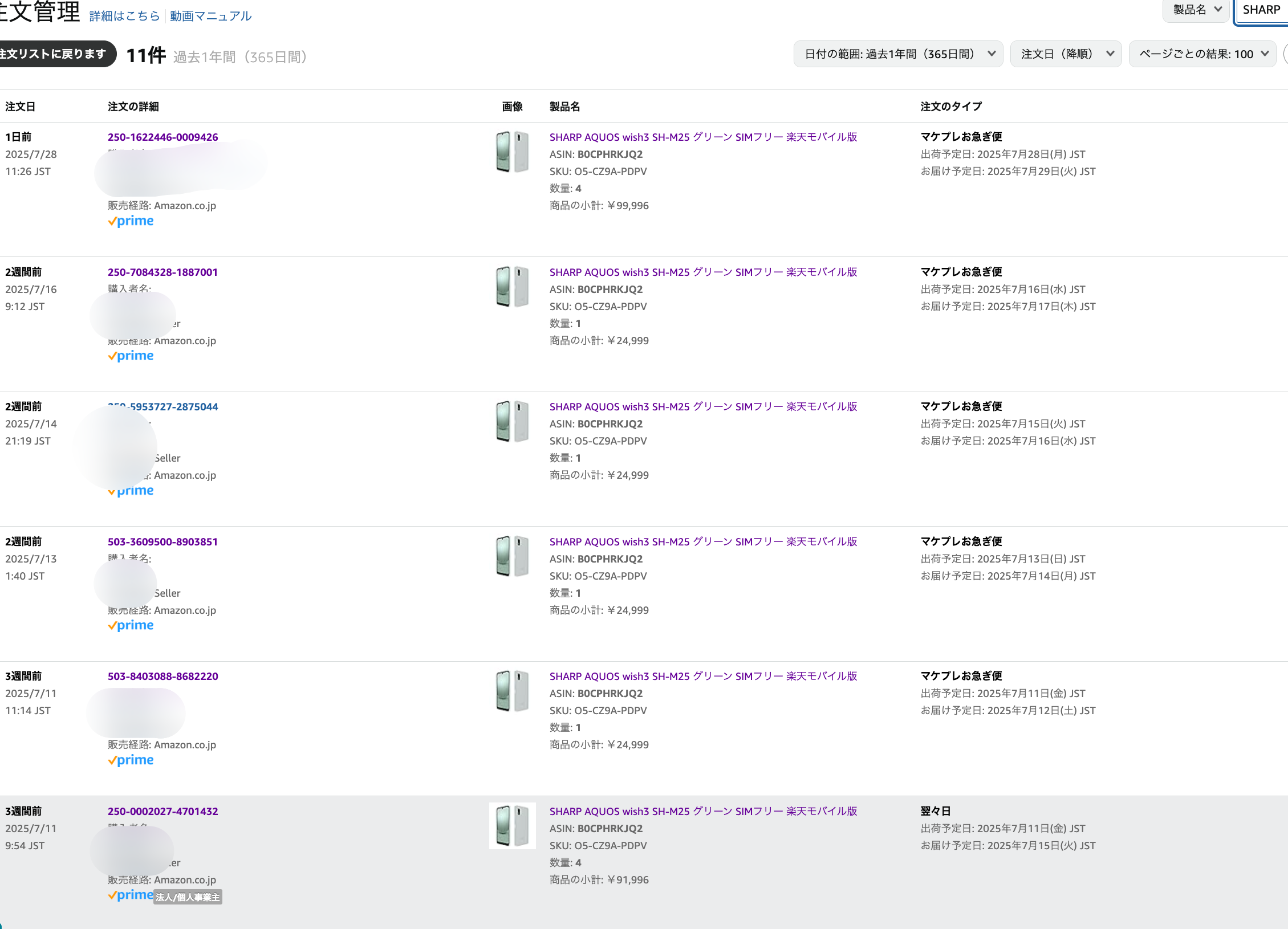Image resolution: width=1288 pixels, height=929 pixels.
Task: Open the 詳細はこちら link
Action: (124, 16)
